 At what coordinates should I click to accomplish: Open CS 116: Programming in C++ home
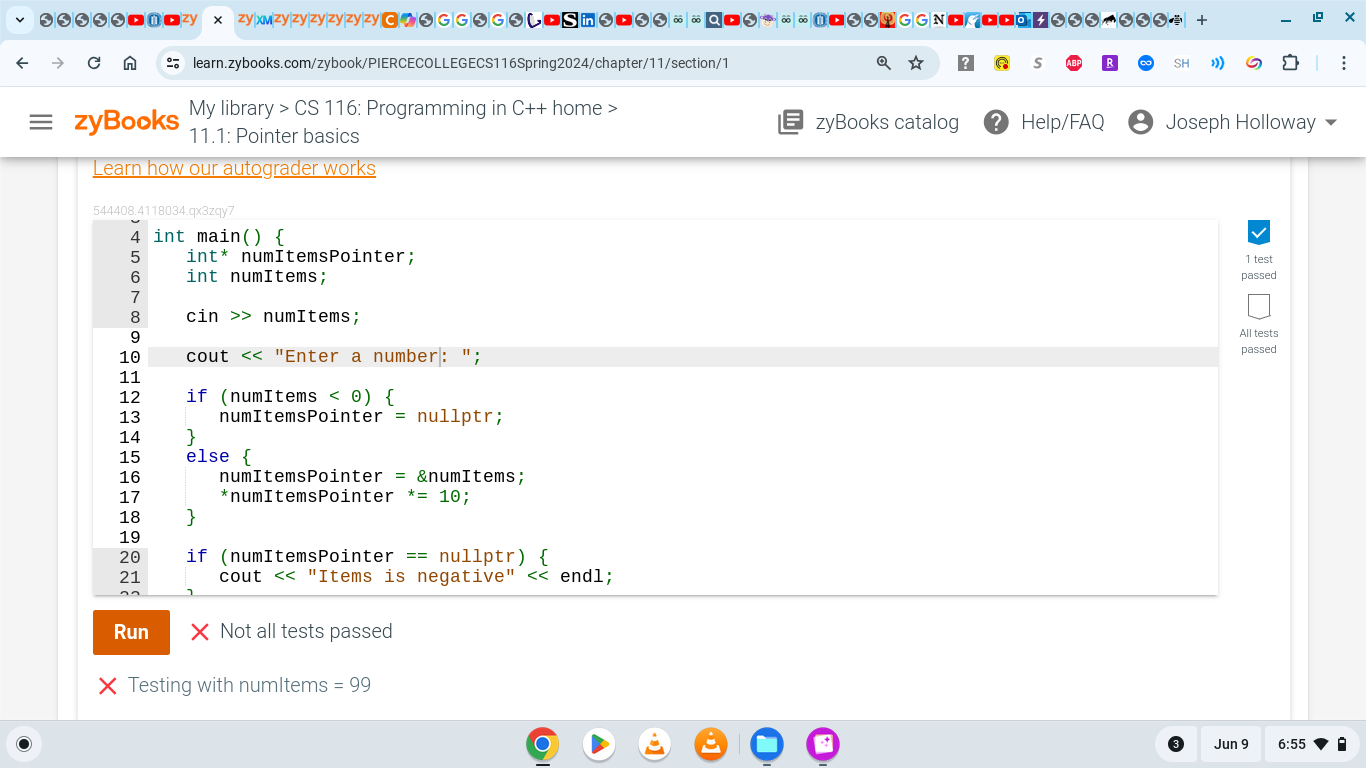coord(448,108)
